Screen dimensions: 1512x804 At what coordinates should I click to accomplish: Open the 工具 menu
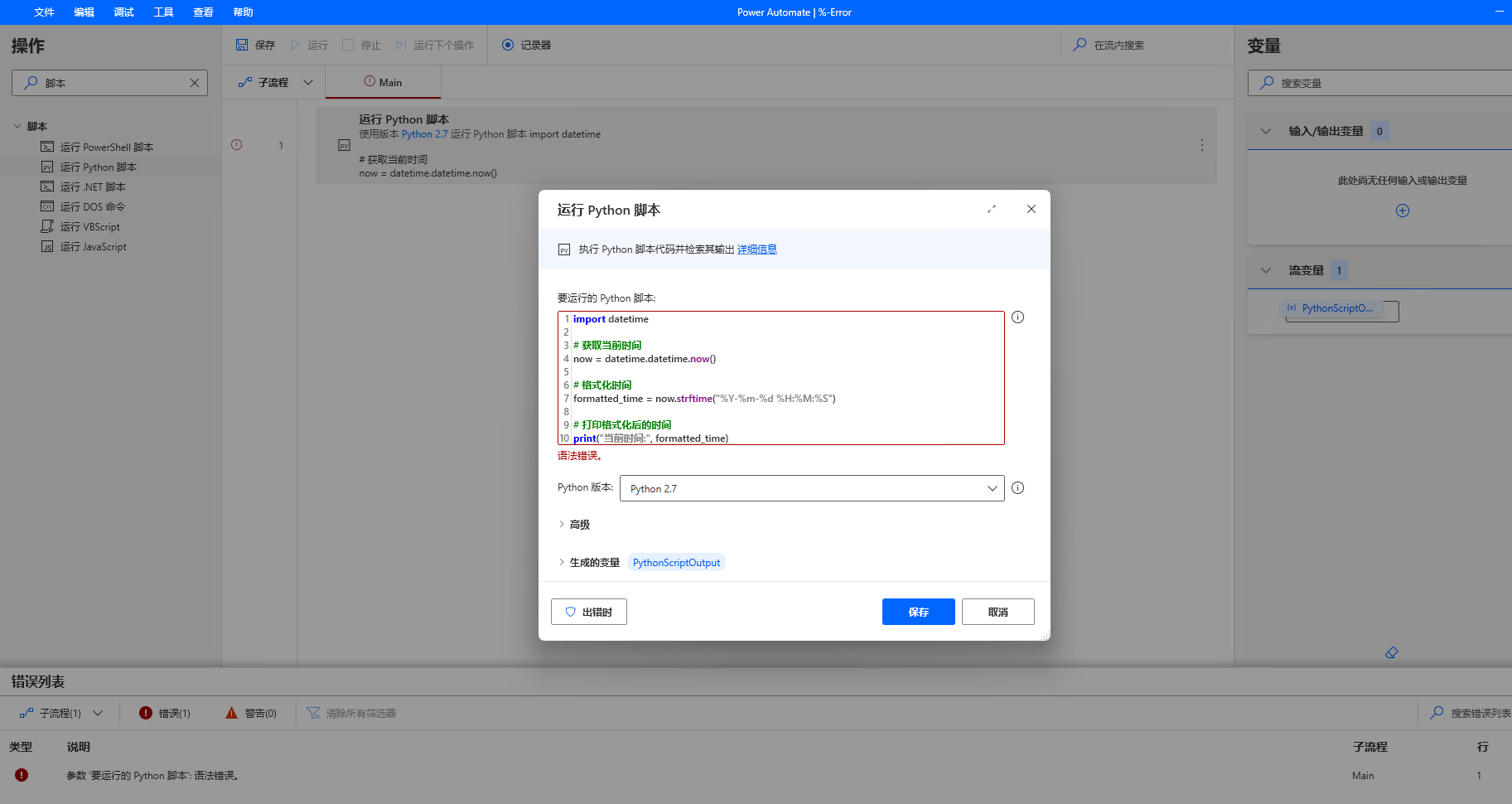[163, 12]
